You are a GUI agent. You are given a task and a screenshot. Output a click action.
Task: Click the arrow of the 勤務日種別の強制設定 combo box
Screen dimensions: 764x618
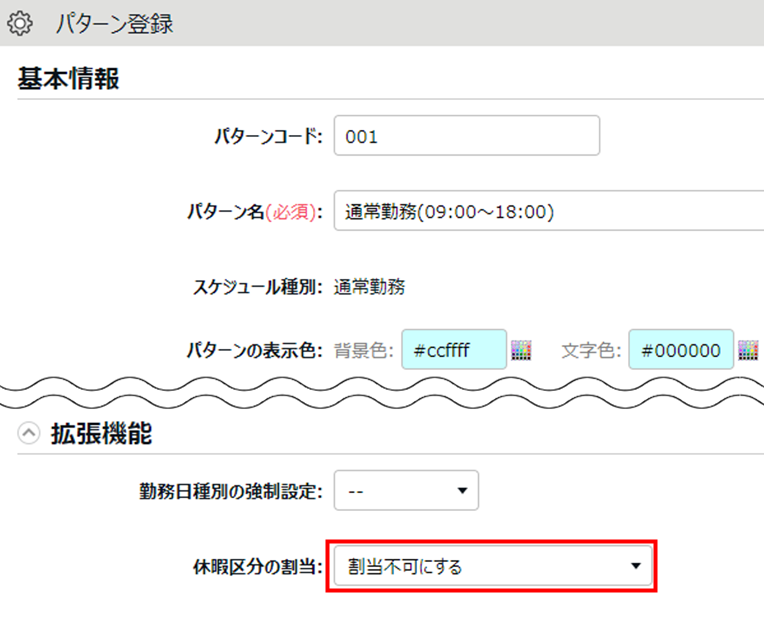point(462,491)
